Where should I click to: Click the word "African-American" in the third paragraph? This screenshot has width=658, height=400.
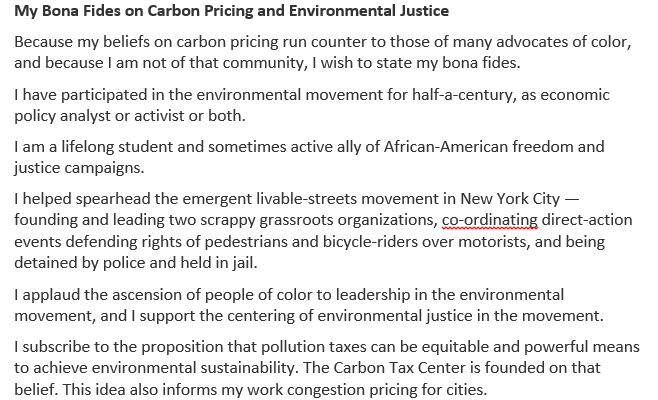tap(446, 146)
